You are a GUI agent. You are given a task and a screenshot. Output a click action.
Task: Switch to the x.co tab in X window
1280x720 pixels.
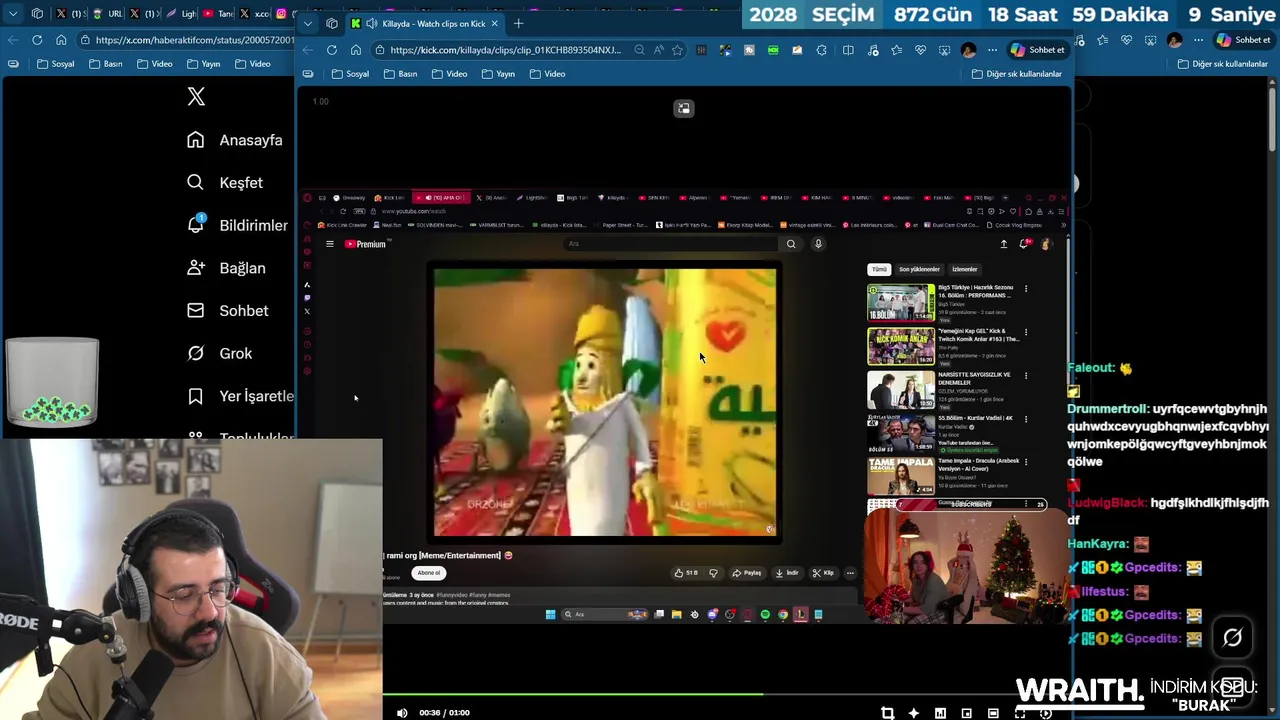(x=254, y=13)
